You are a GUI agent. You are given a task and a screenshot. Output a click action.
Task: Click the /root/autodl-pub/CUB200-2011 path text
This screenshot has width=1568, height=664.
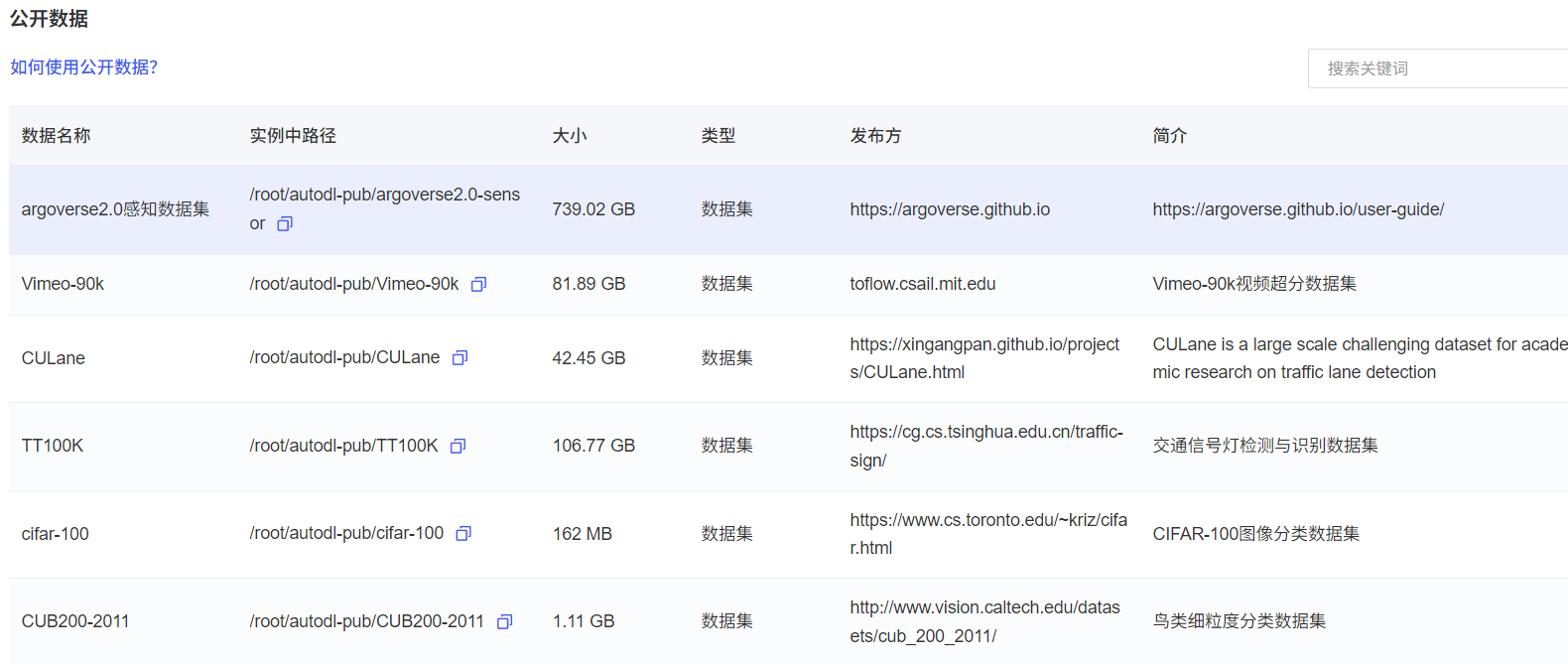[367, 621]
